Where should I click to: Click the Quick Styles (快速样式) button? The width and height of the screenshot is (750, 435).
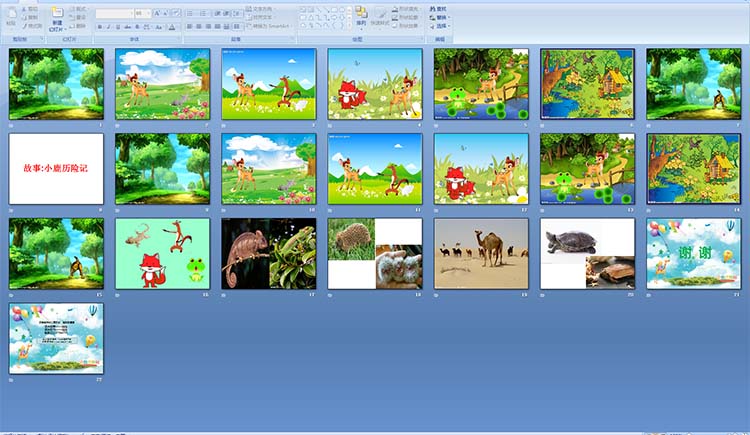[379, 18]
